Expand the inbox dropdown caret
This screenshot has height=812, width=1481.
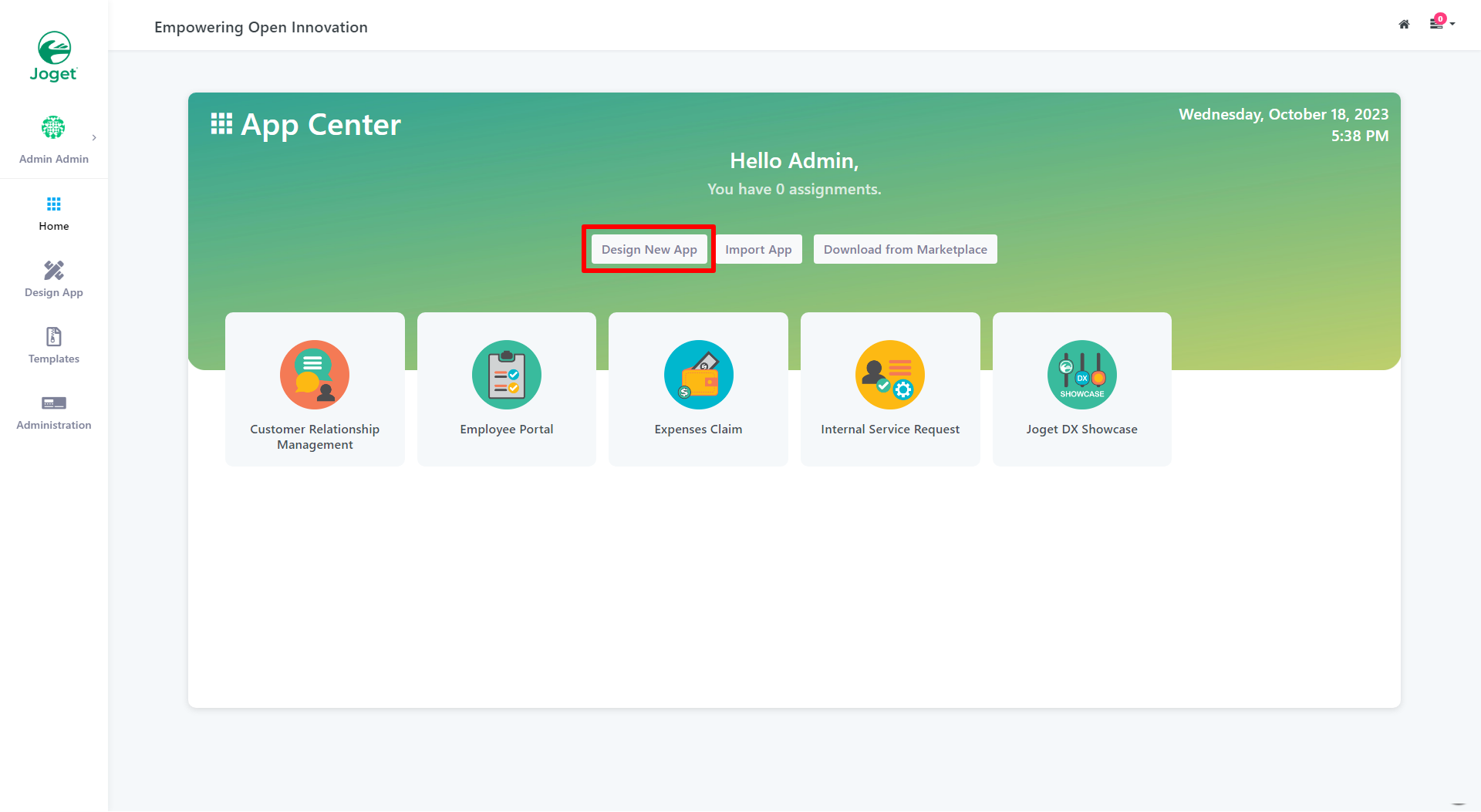[1452, 24]
